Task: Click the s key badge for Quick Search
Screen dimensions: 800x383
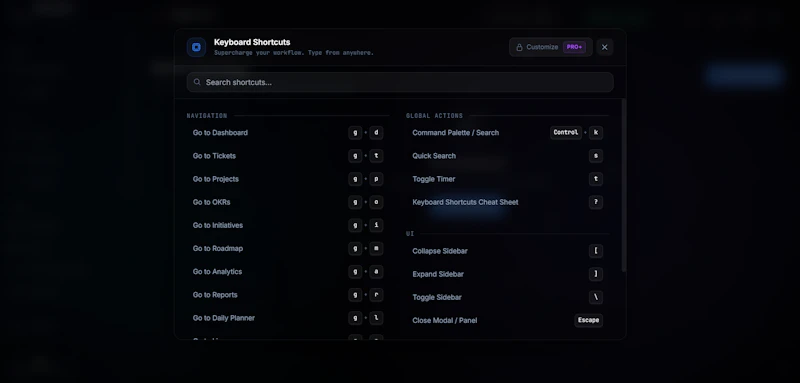Action: (x=596, y=156)
